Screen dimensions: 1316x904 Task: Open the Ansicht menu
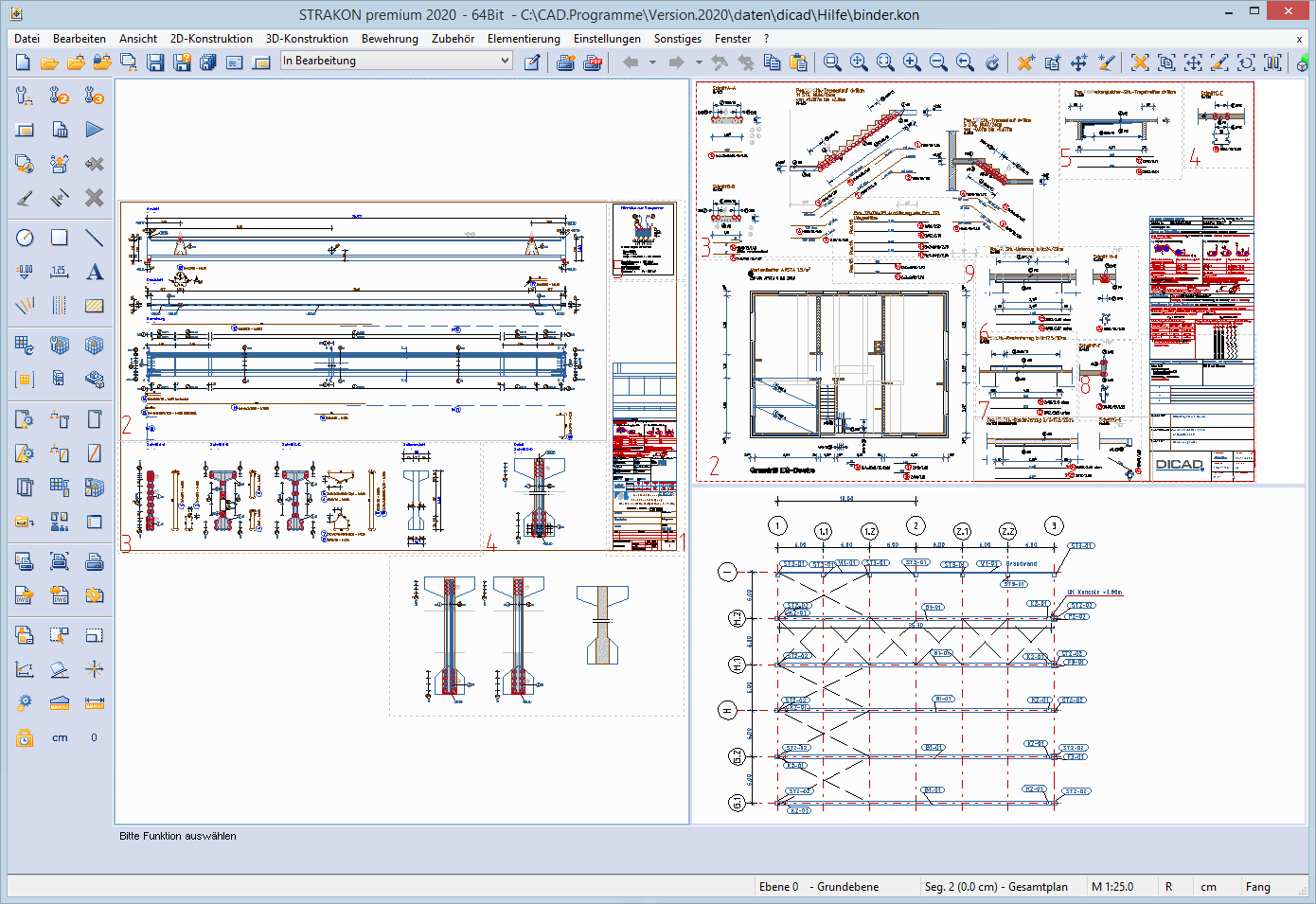(138, 39)
